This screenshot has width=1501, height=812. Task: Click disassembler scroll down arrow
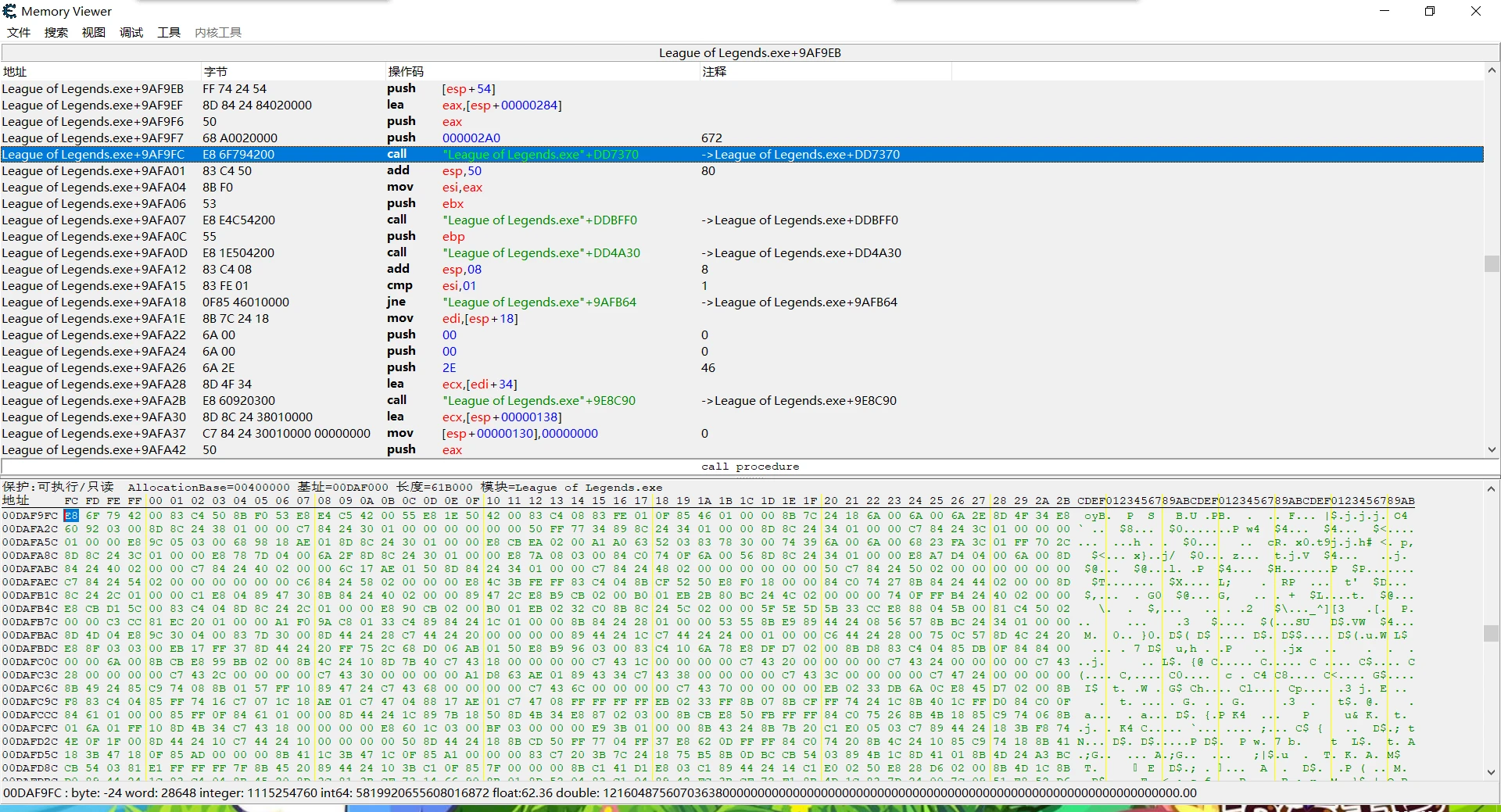(1492, 449)
